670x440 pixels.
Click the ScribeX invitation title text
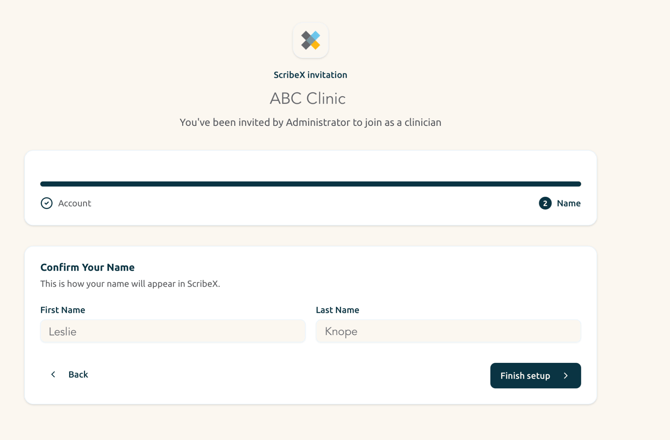coord(310,75)
